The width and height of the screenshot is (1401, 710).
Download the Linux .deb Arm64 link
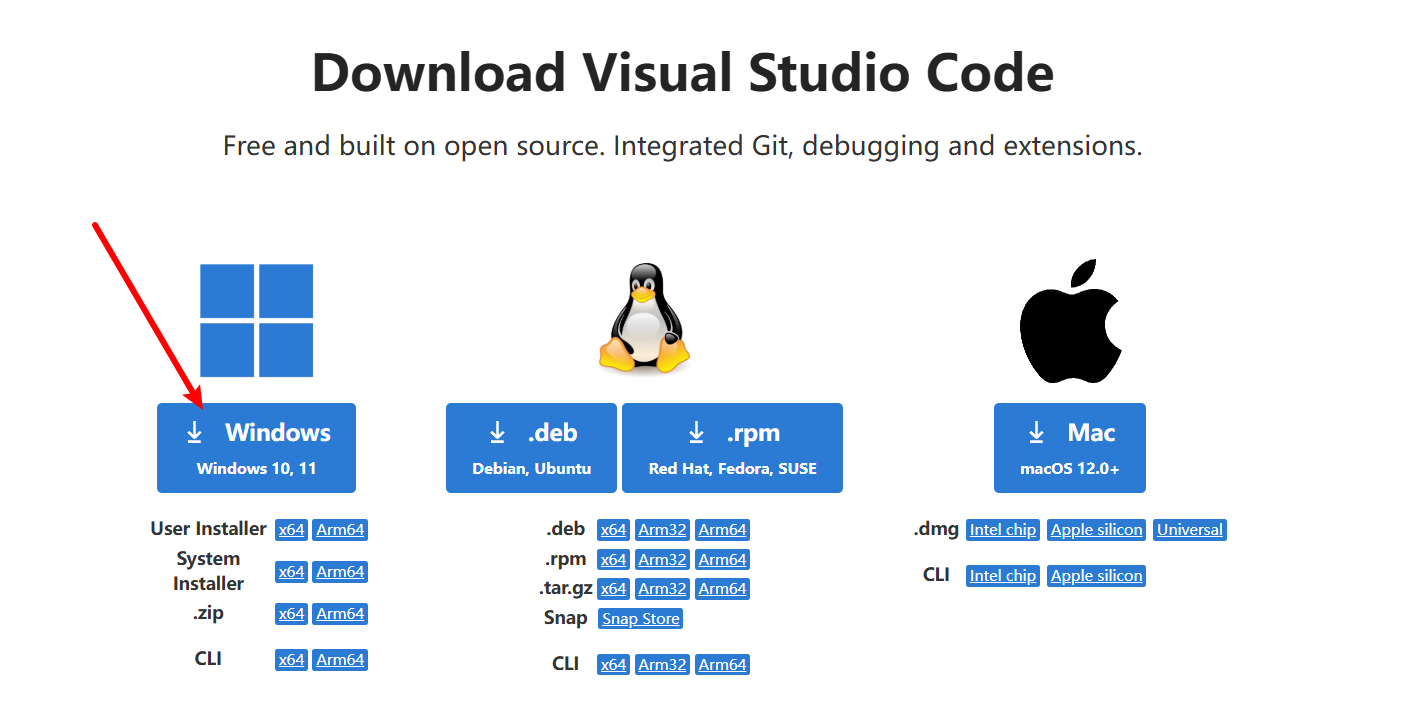[722, 530]
